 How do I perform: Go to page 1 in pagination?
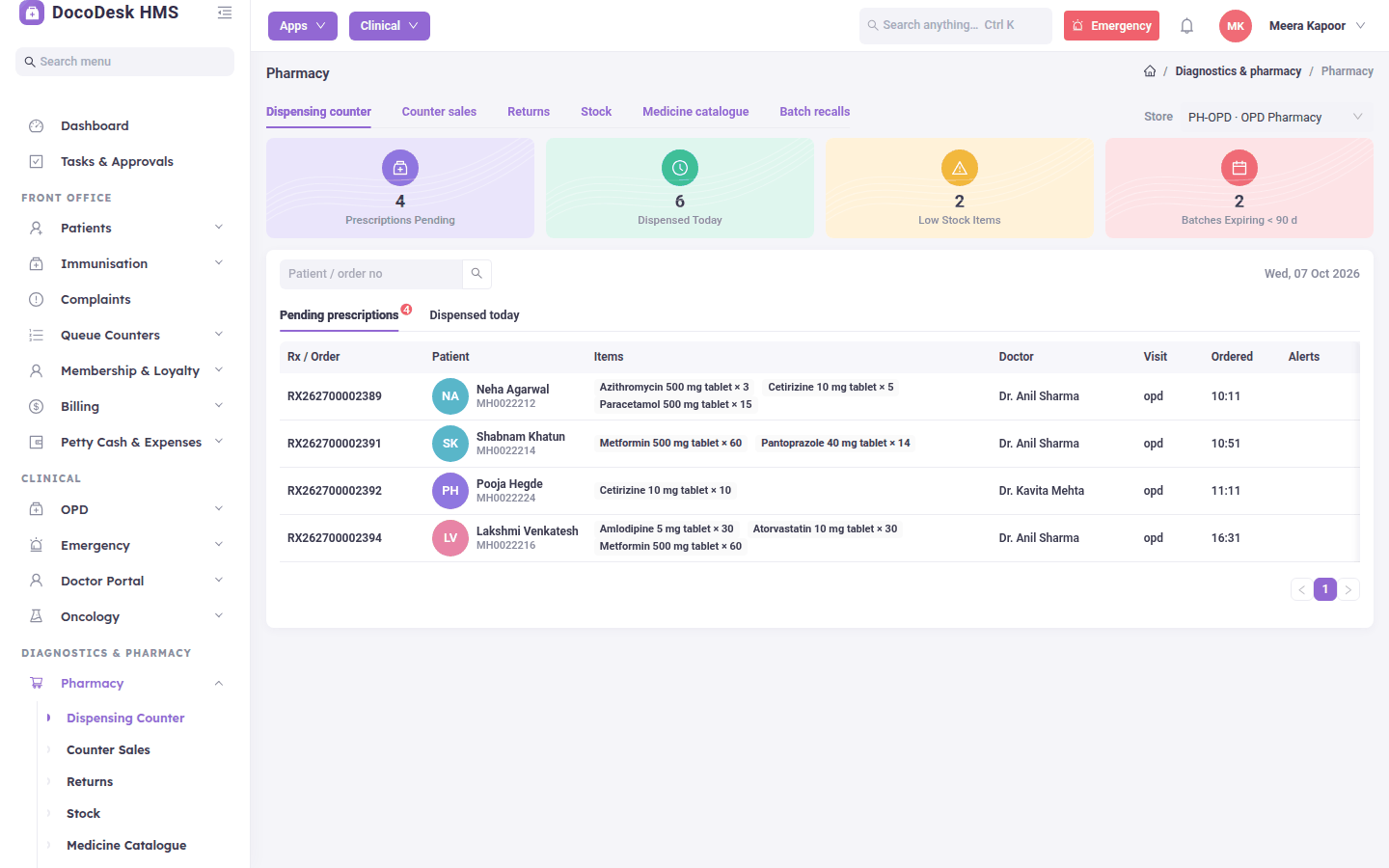pos(1325,589)
